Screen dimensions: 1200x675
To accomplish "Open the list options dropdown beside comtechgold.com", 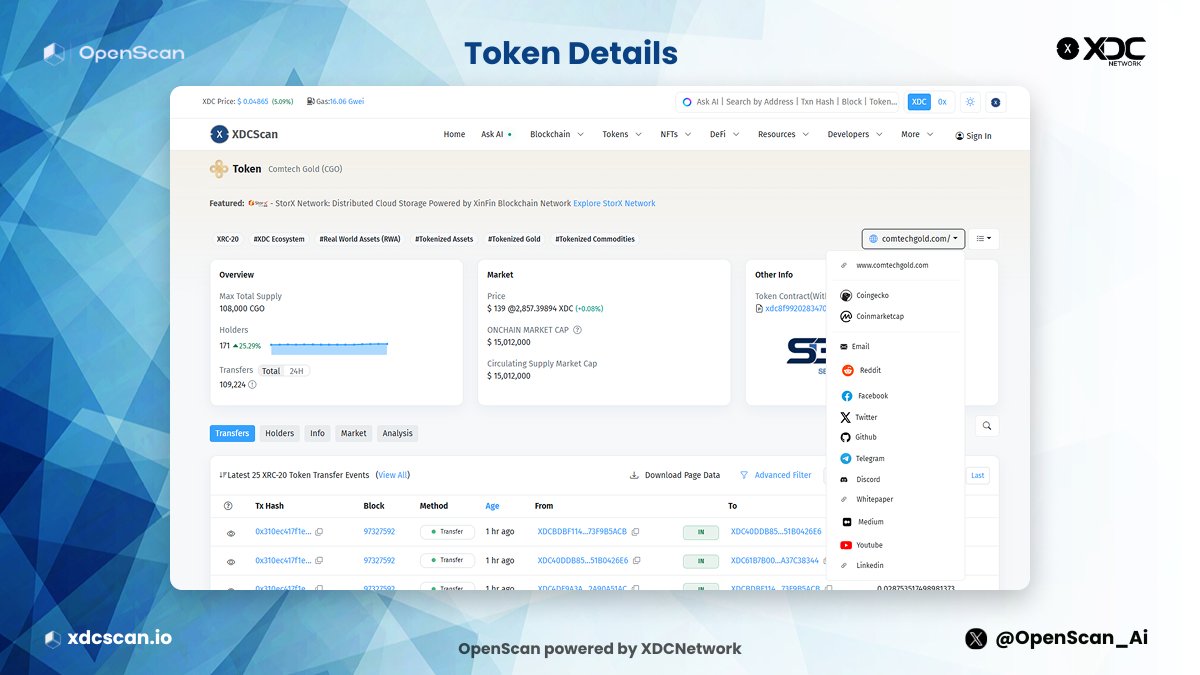I will click(x=984, y=239).
